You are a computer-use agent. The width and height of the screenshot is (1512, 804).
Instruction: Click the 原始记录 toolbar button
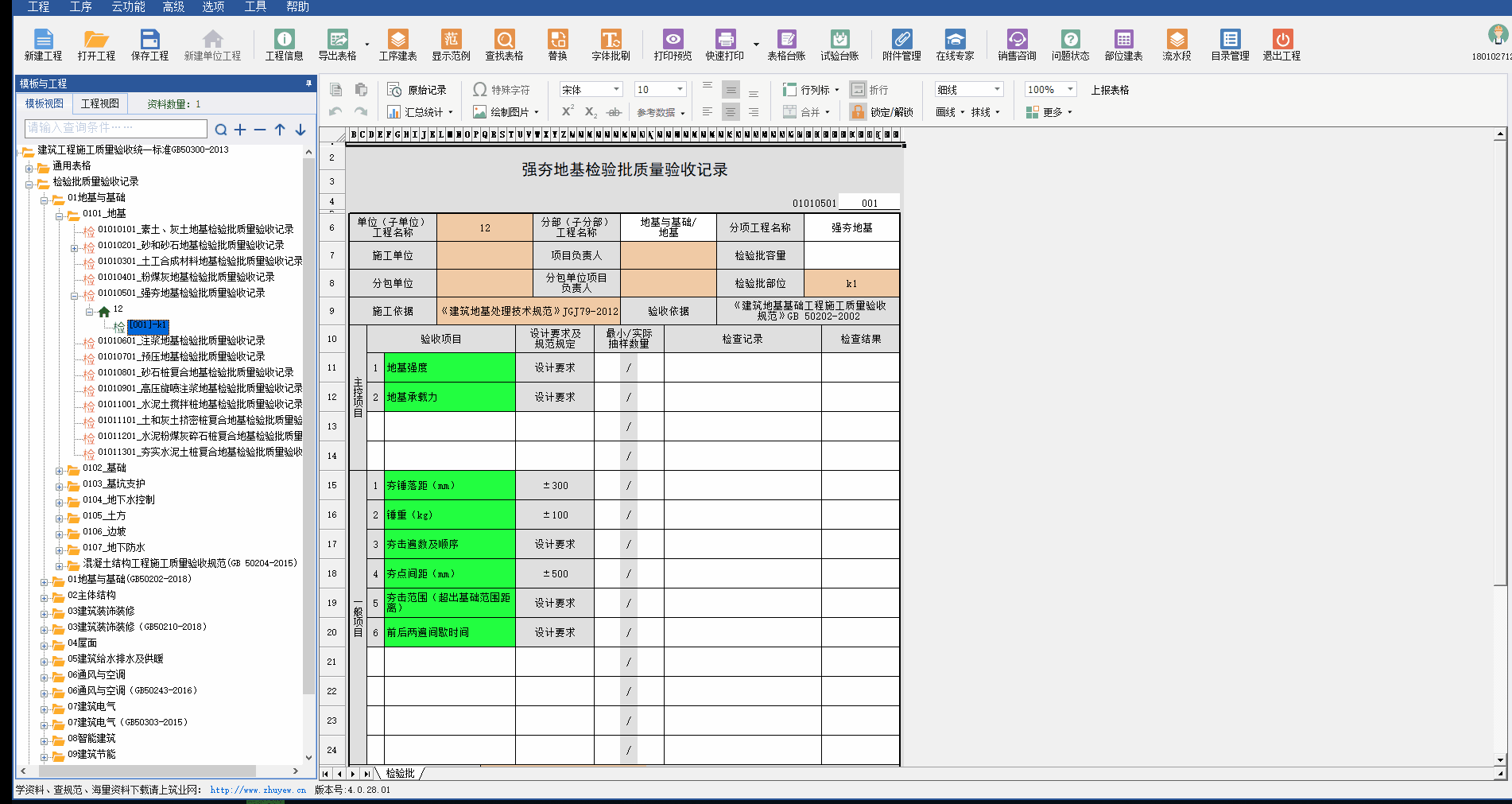pos(417,90)
